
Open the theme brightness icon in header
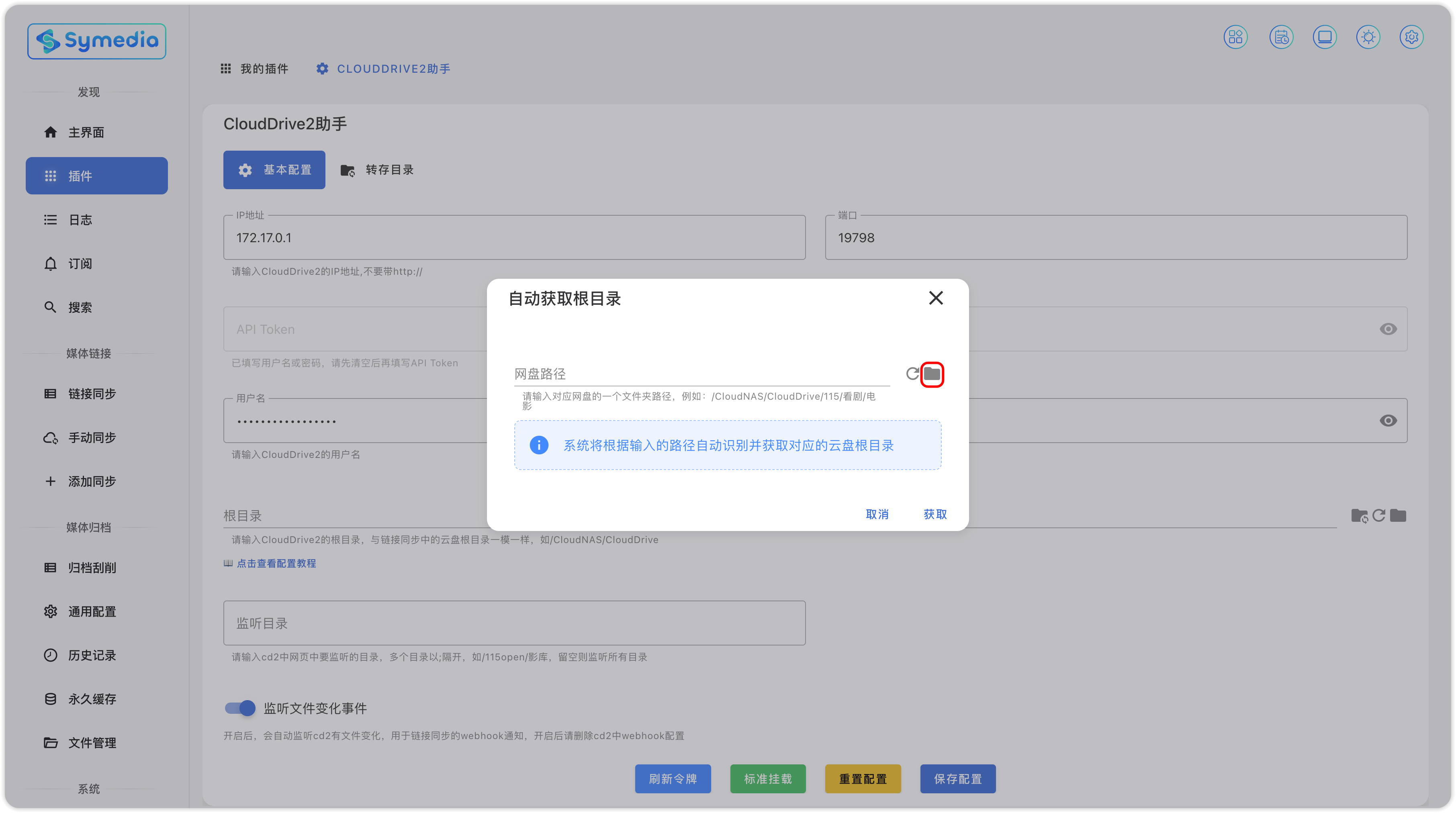[1368, 37]
